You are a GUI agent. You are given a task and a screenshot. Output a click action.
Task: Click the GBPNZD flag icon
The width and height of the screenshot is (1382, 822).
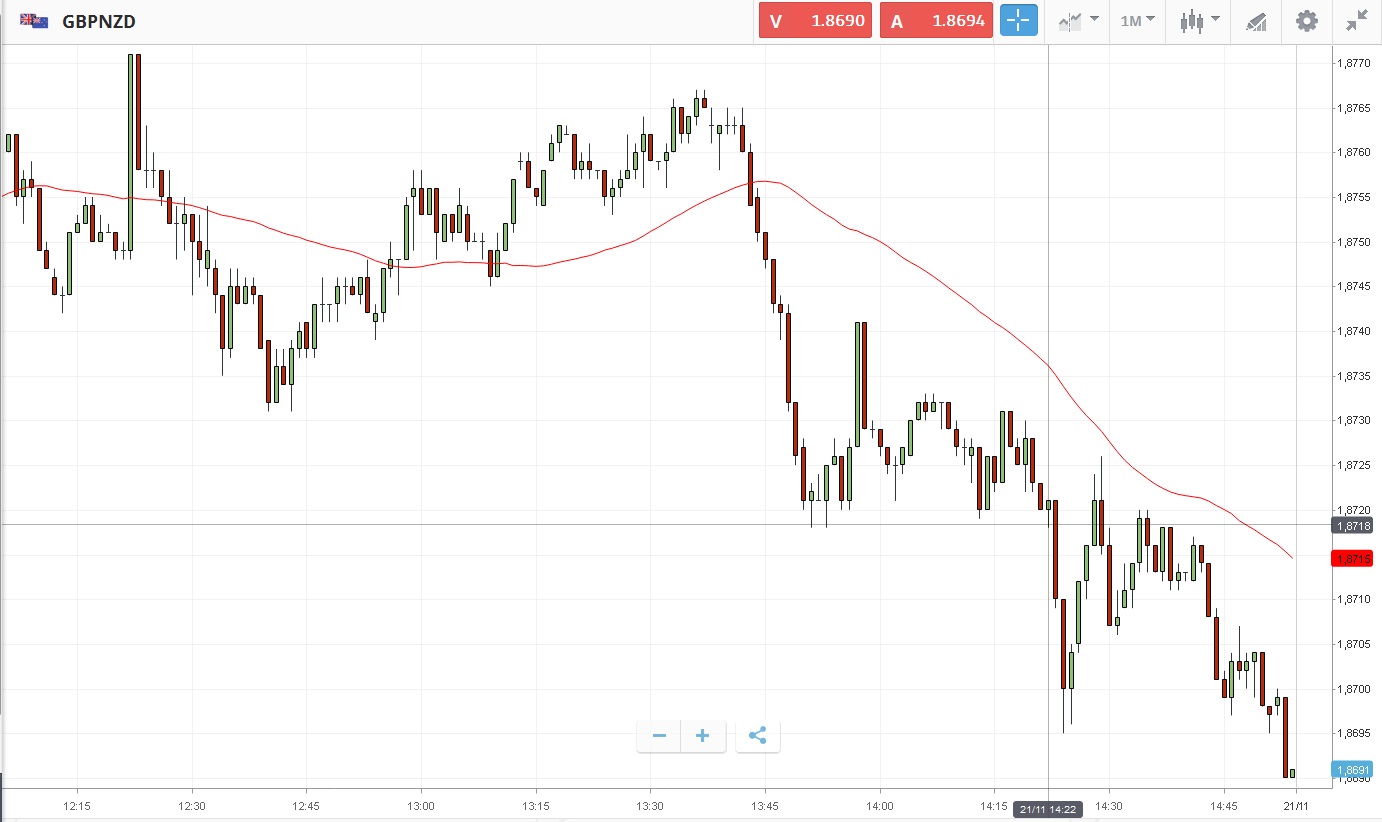(x=34, y=21)
